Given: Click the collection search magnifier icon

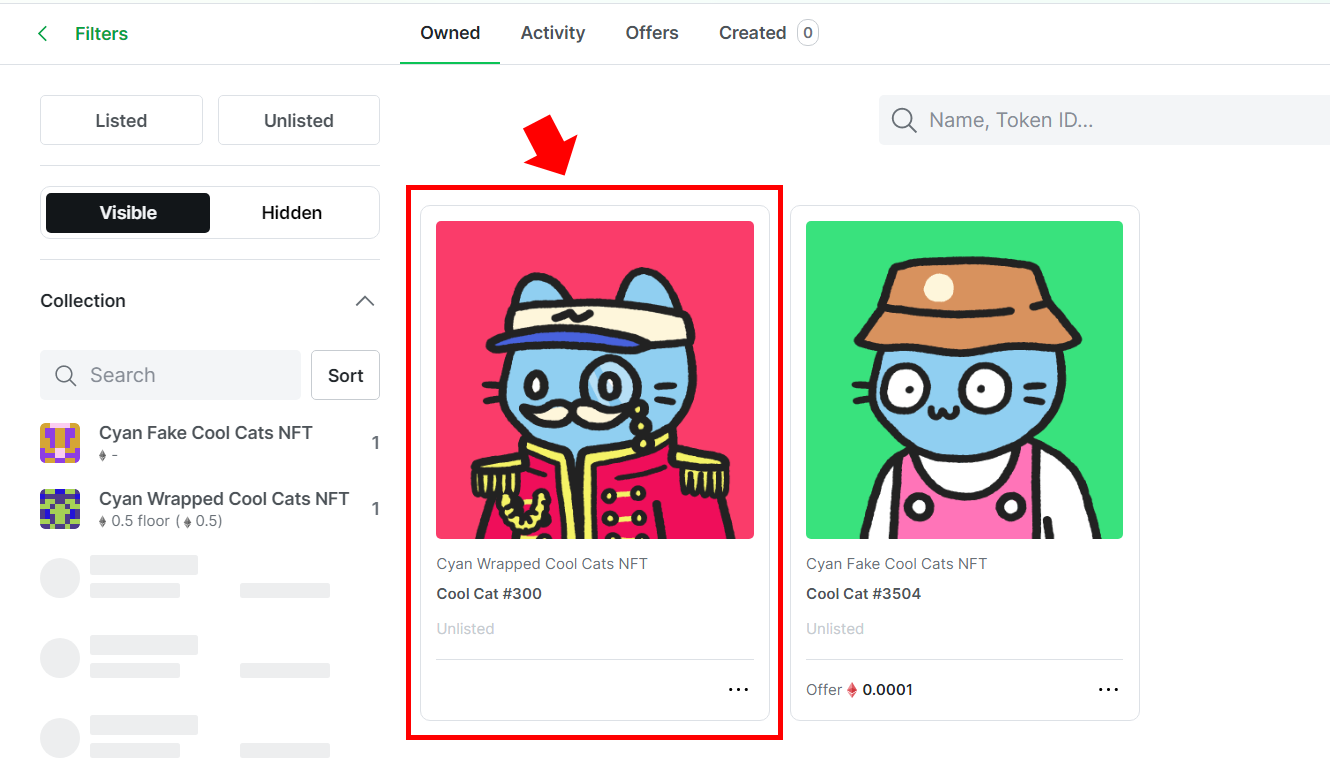Looking at the screenshot, I should 66,375.
